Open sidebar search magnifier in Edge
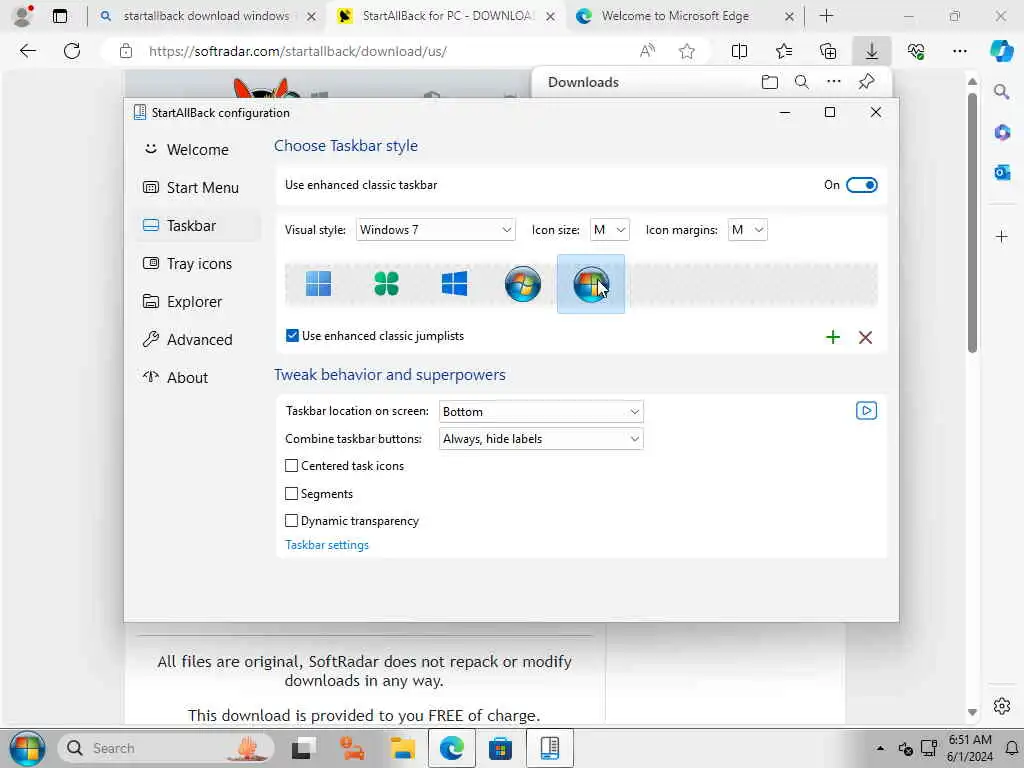 [1002, 92]
